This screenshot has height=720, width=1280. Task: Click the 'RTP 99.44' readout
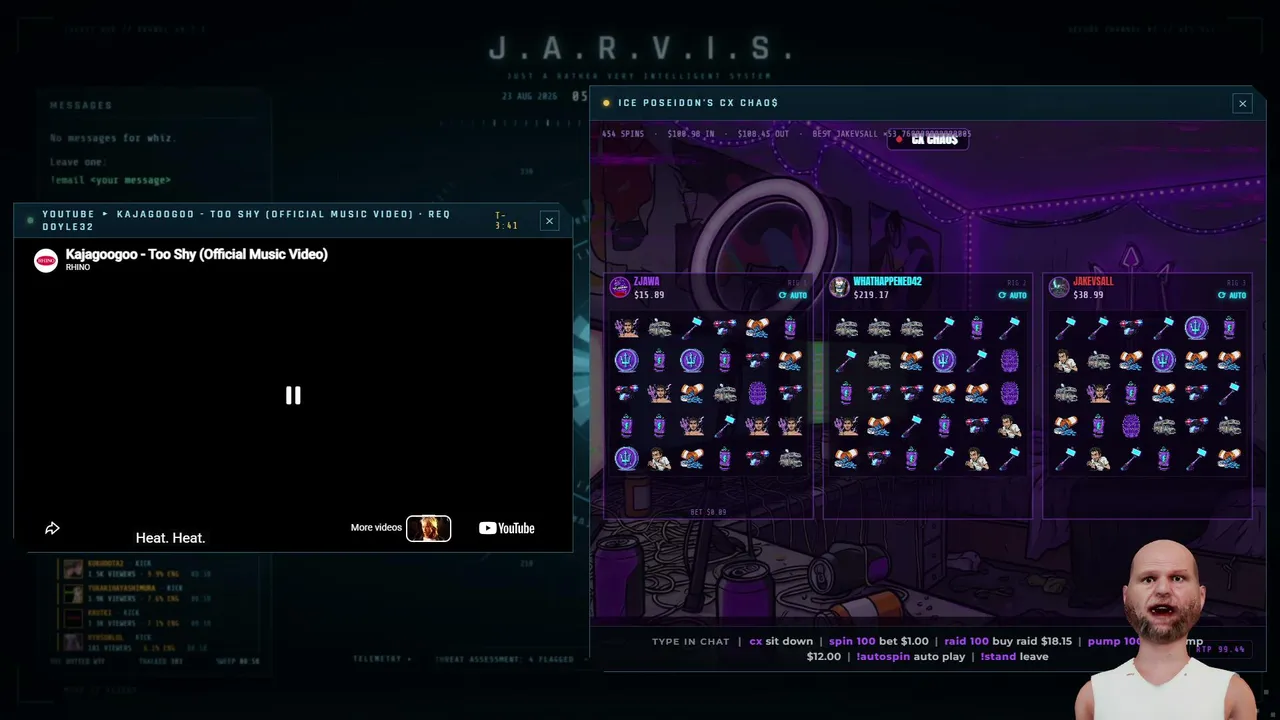[1220, 649]
